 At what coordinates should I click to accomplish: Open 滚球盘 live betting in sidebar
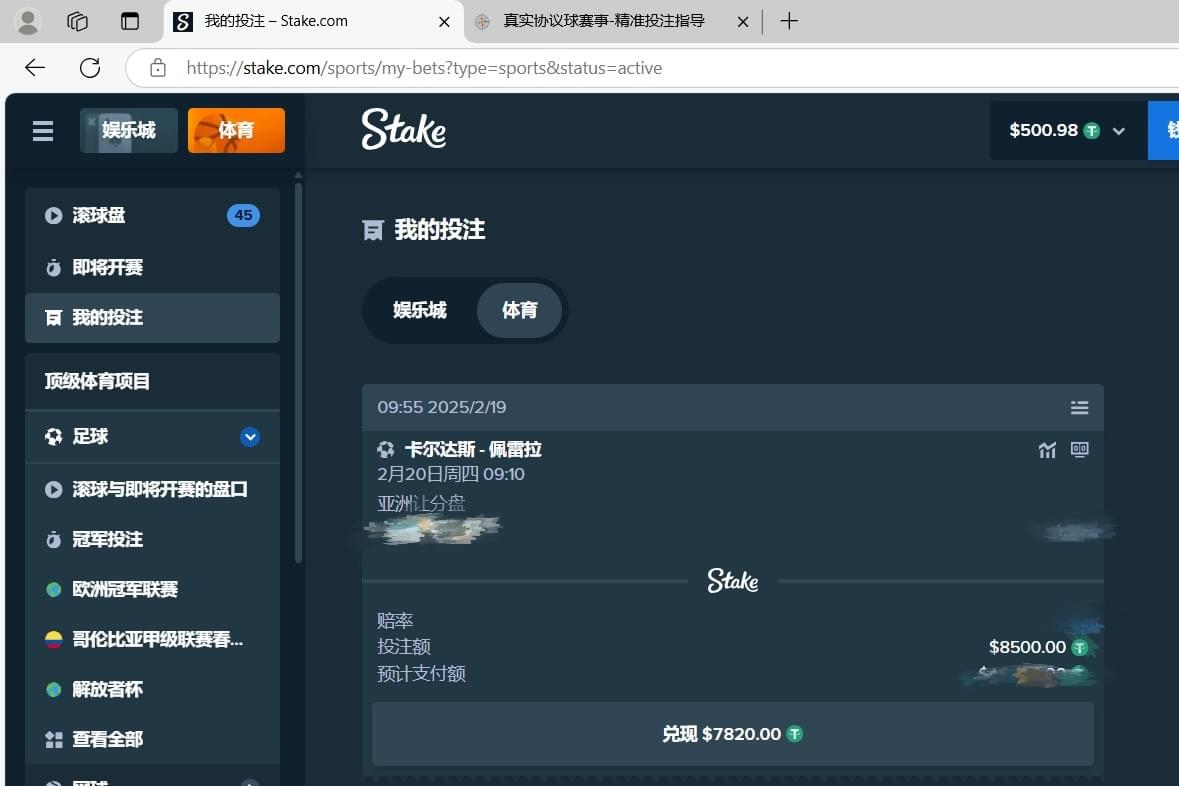tap(153, 216)
